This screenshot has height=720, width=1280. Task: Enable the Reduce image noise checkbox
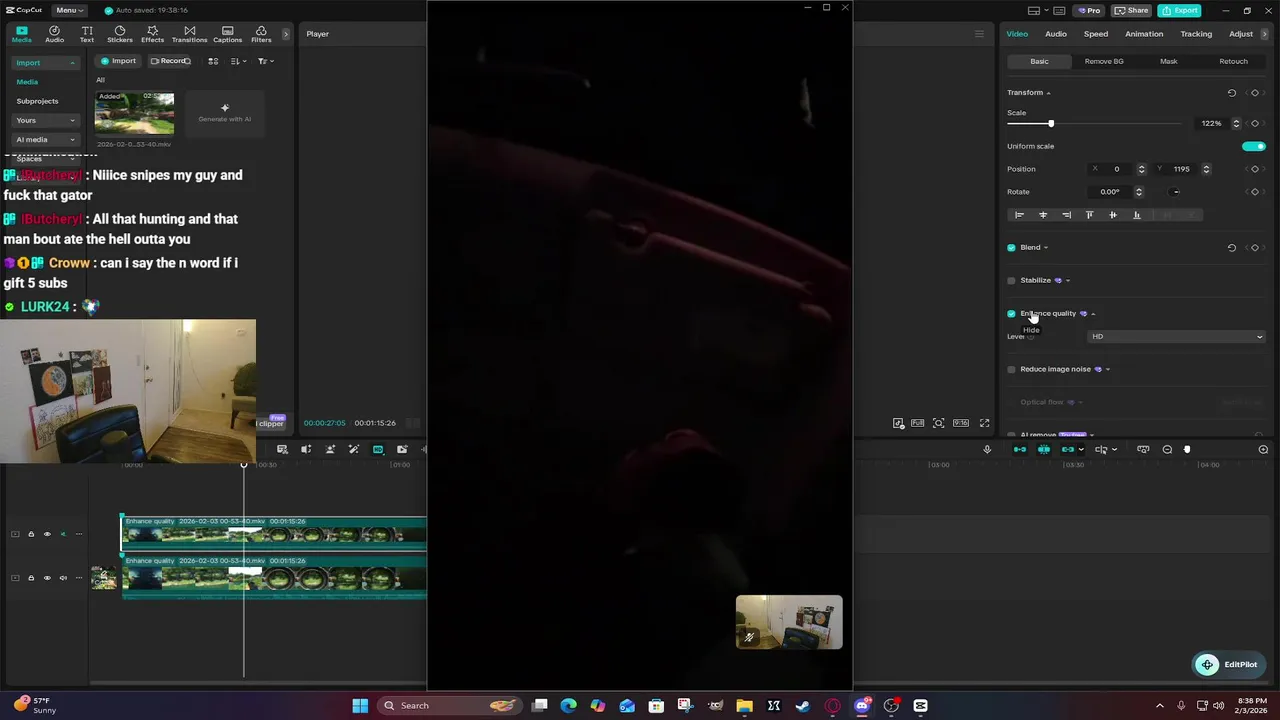click(x=1011, y=370)
